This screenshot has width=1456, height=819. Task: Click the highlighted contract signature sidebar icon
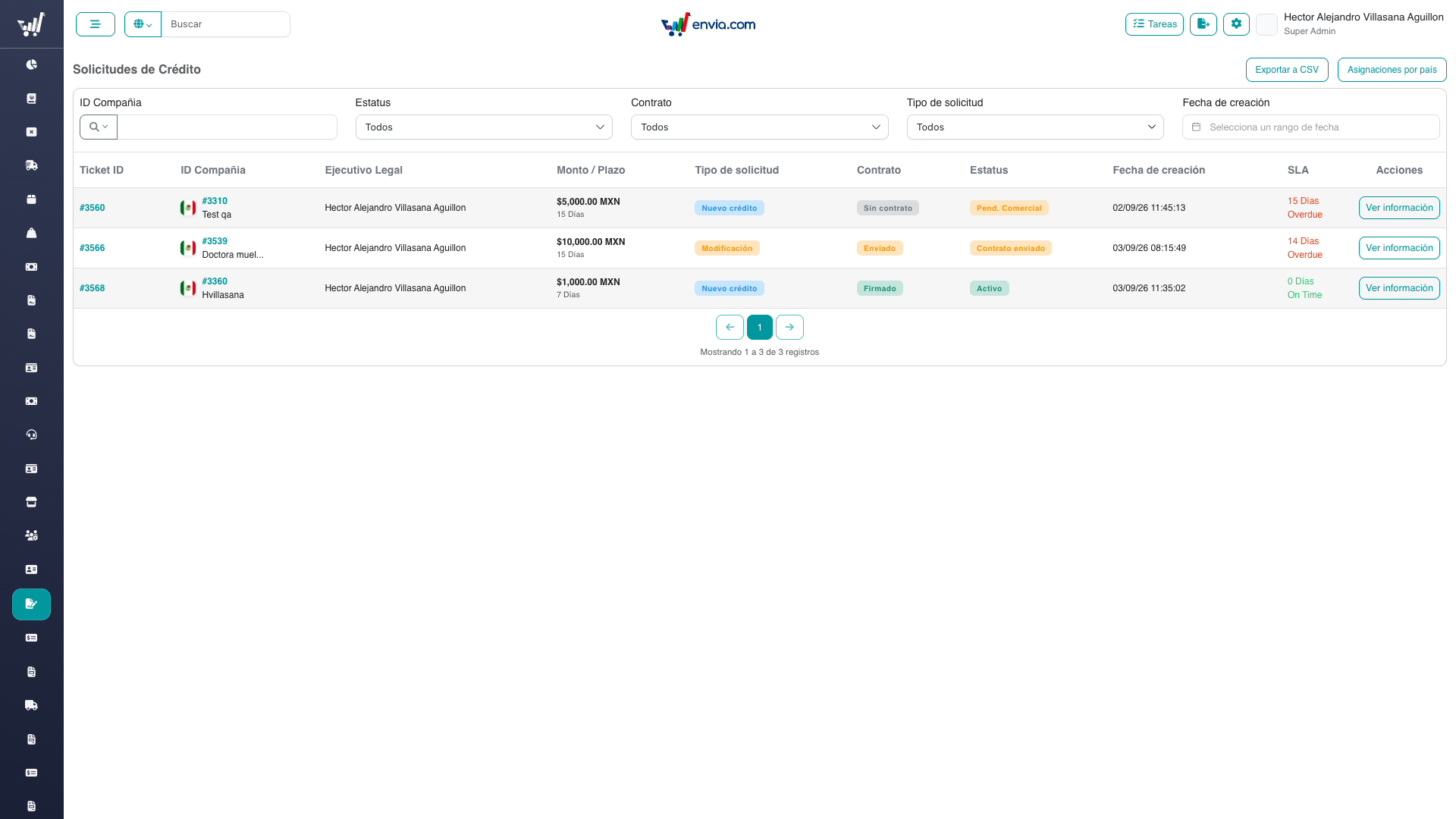click(x=31, y=604)
